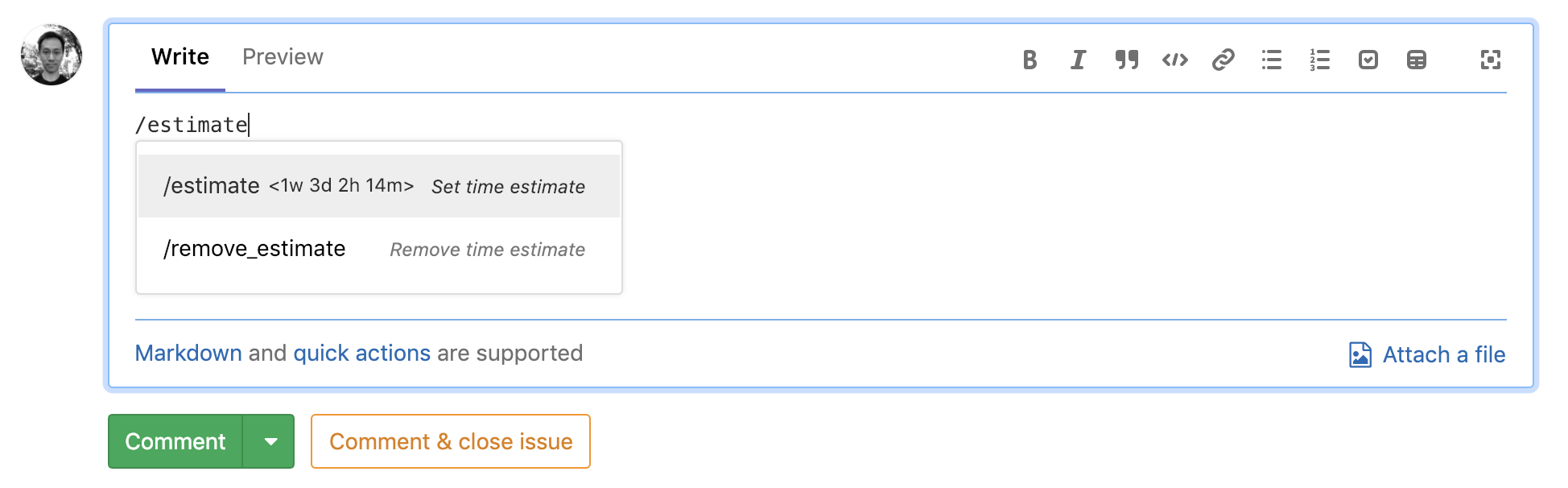The width and height of the screenshot is (1568, 488).
Task: Choose the /remove_estimate suggestion
Action: click(379, 249)
